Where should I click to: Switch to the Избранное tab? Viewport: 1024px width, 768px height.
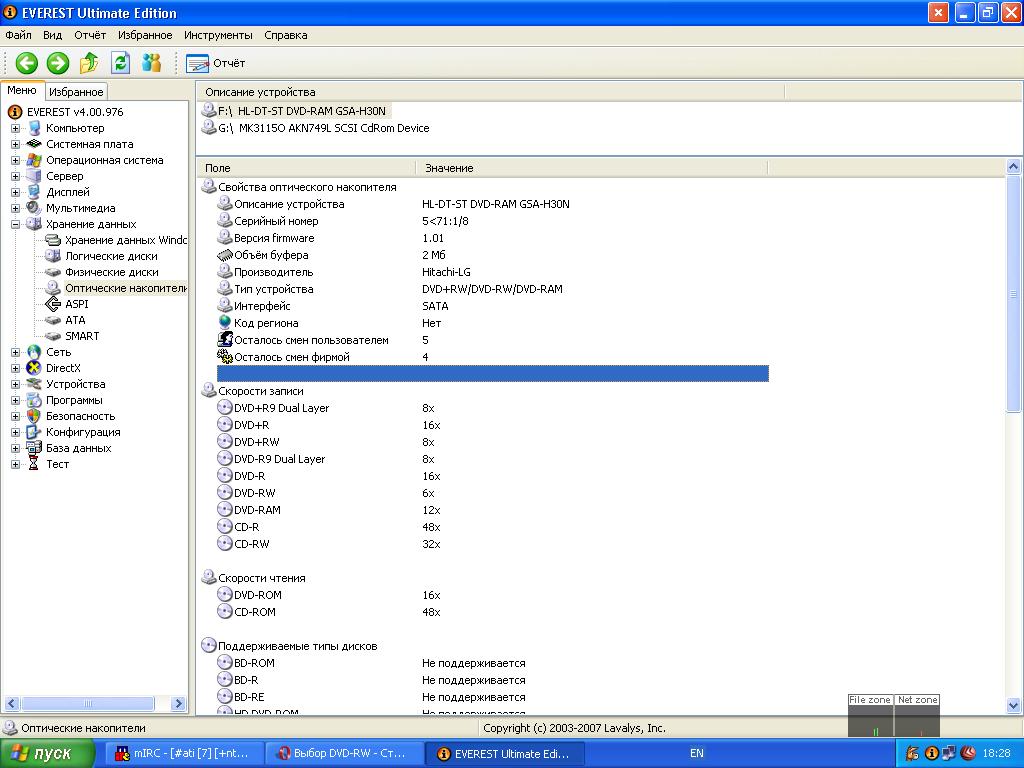click(x=76, y=92)
